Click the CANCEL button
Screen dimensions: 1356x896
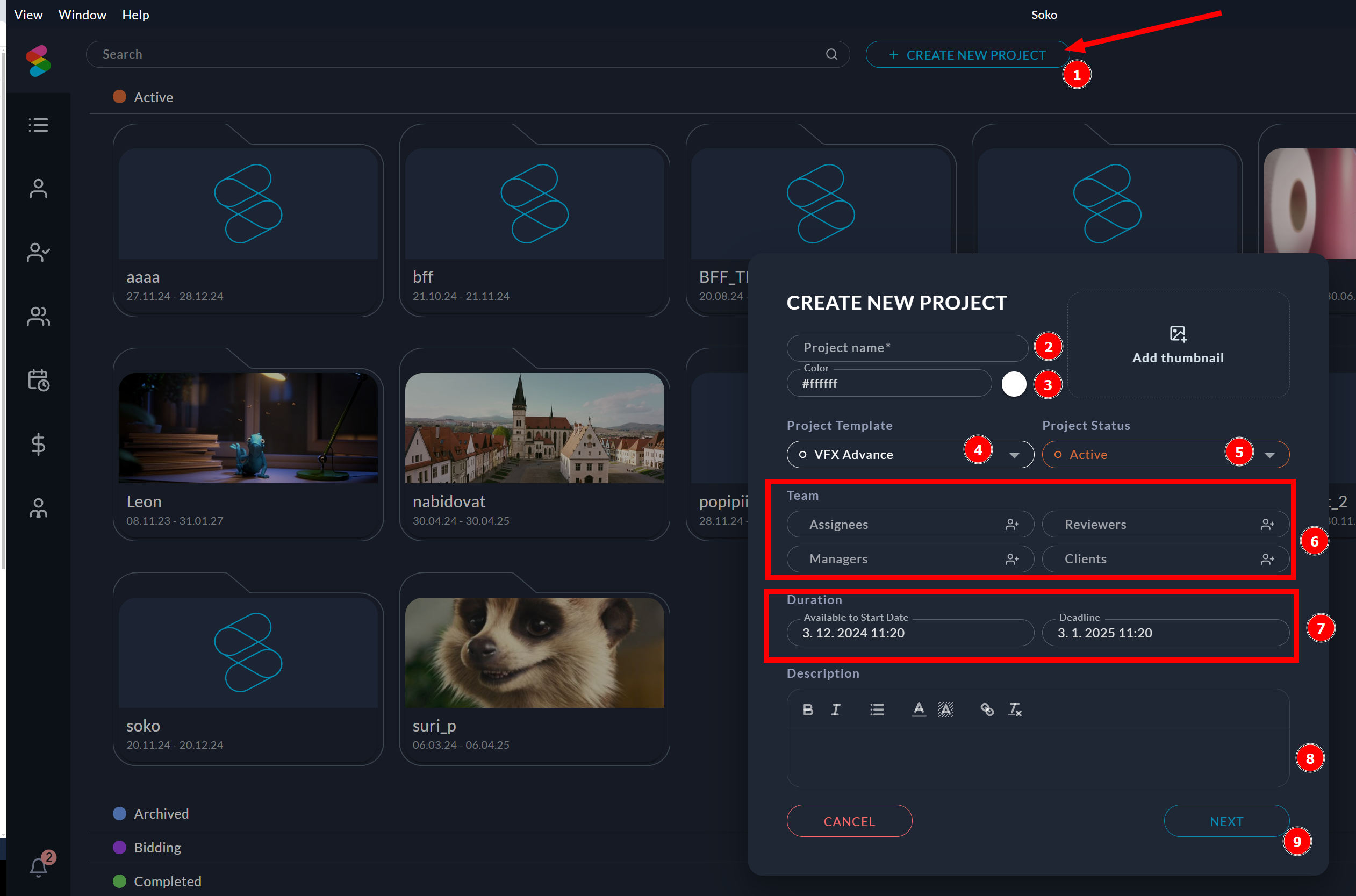[x=849, y=821]
